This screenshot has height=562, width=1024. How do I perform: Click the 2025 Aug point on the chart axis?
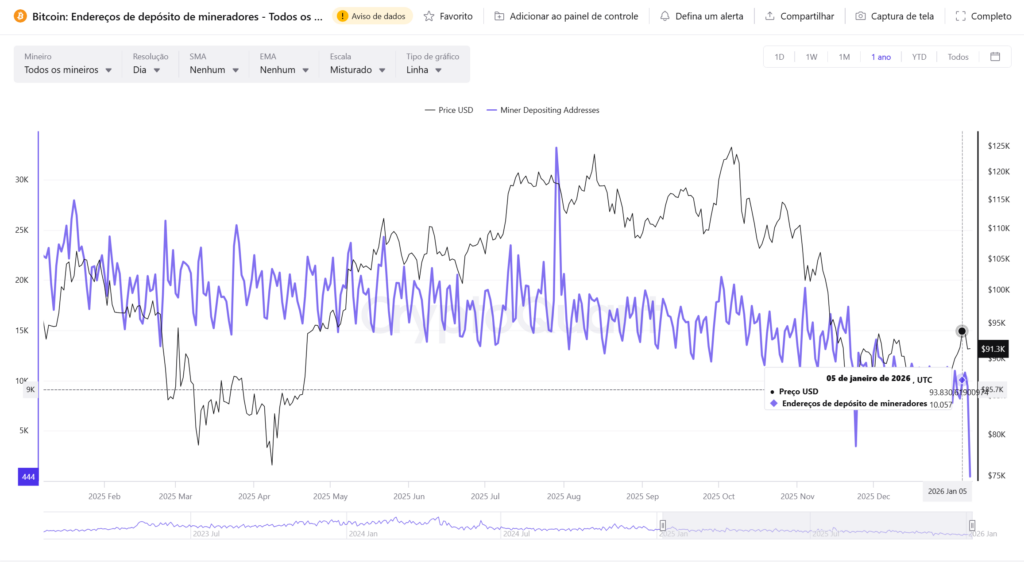click(565, 496)
